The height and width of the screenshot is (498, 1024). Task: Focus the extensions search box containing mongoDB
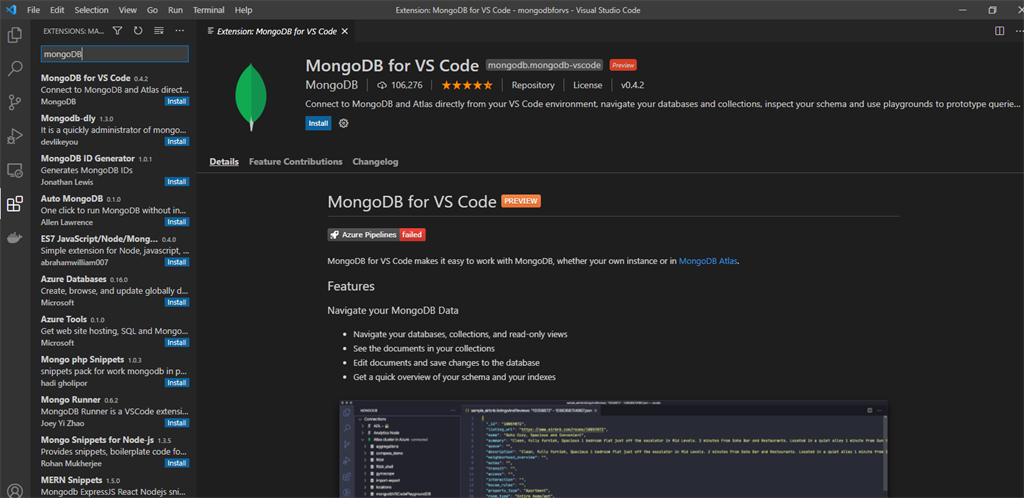(x=115, y=54)
